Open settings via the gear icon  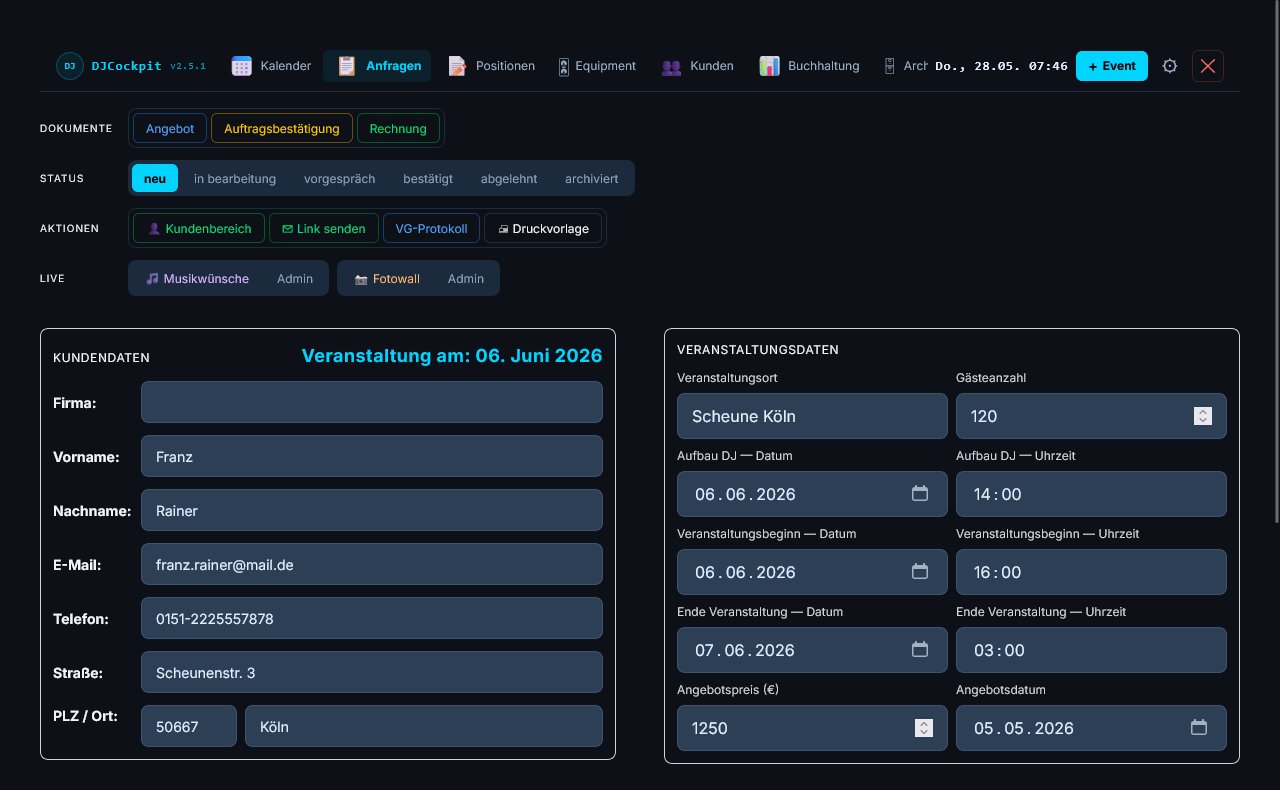coord(1170,66)
